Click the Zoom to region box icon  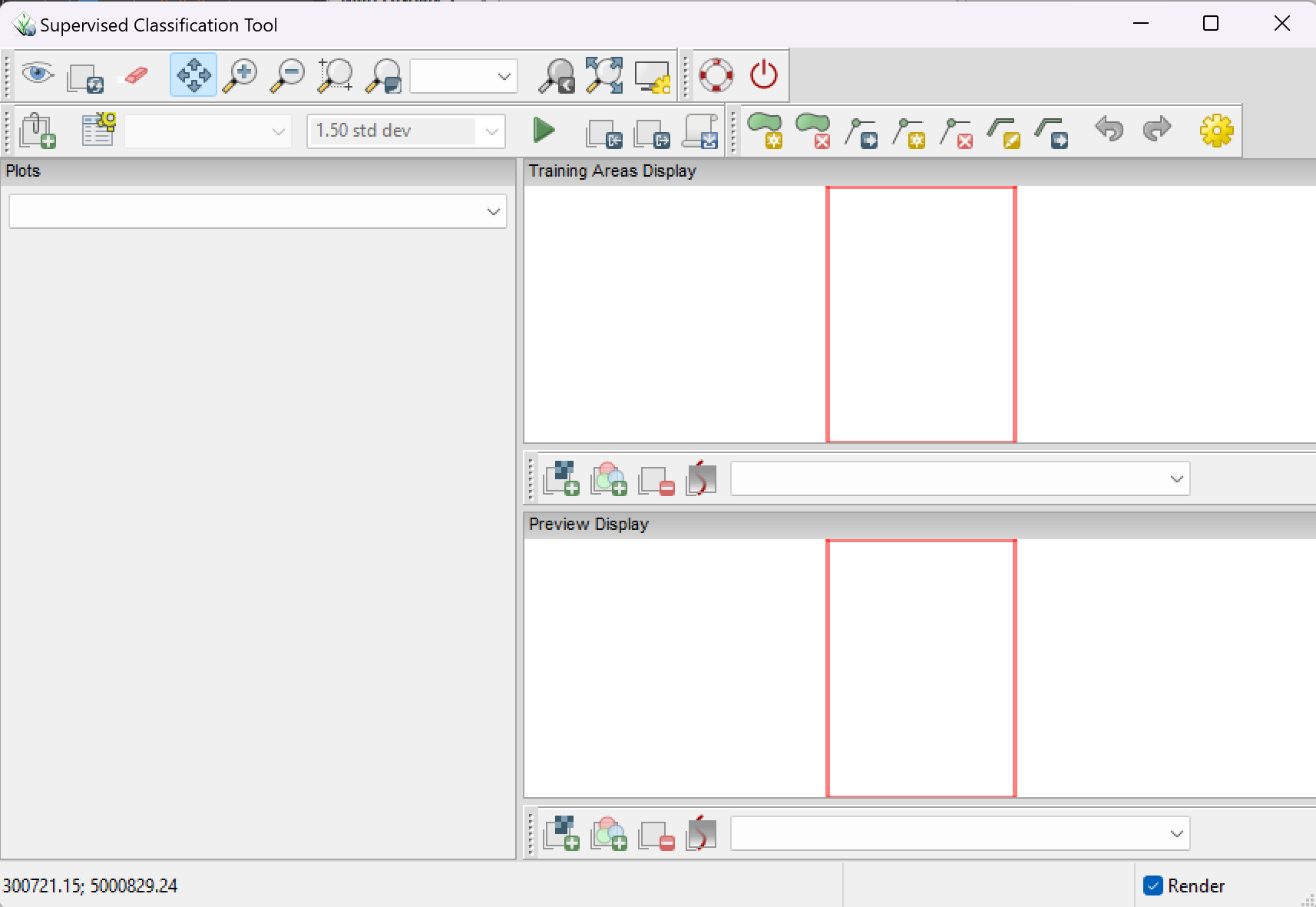pos(336,75)
